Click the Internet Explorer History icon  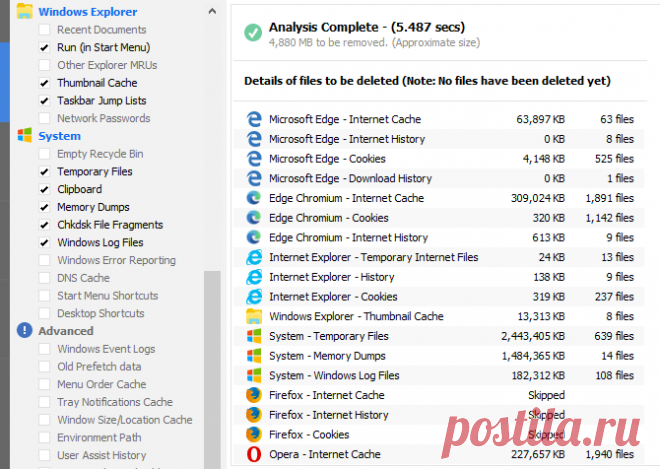point(254,277)
